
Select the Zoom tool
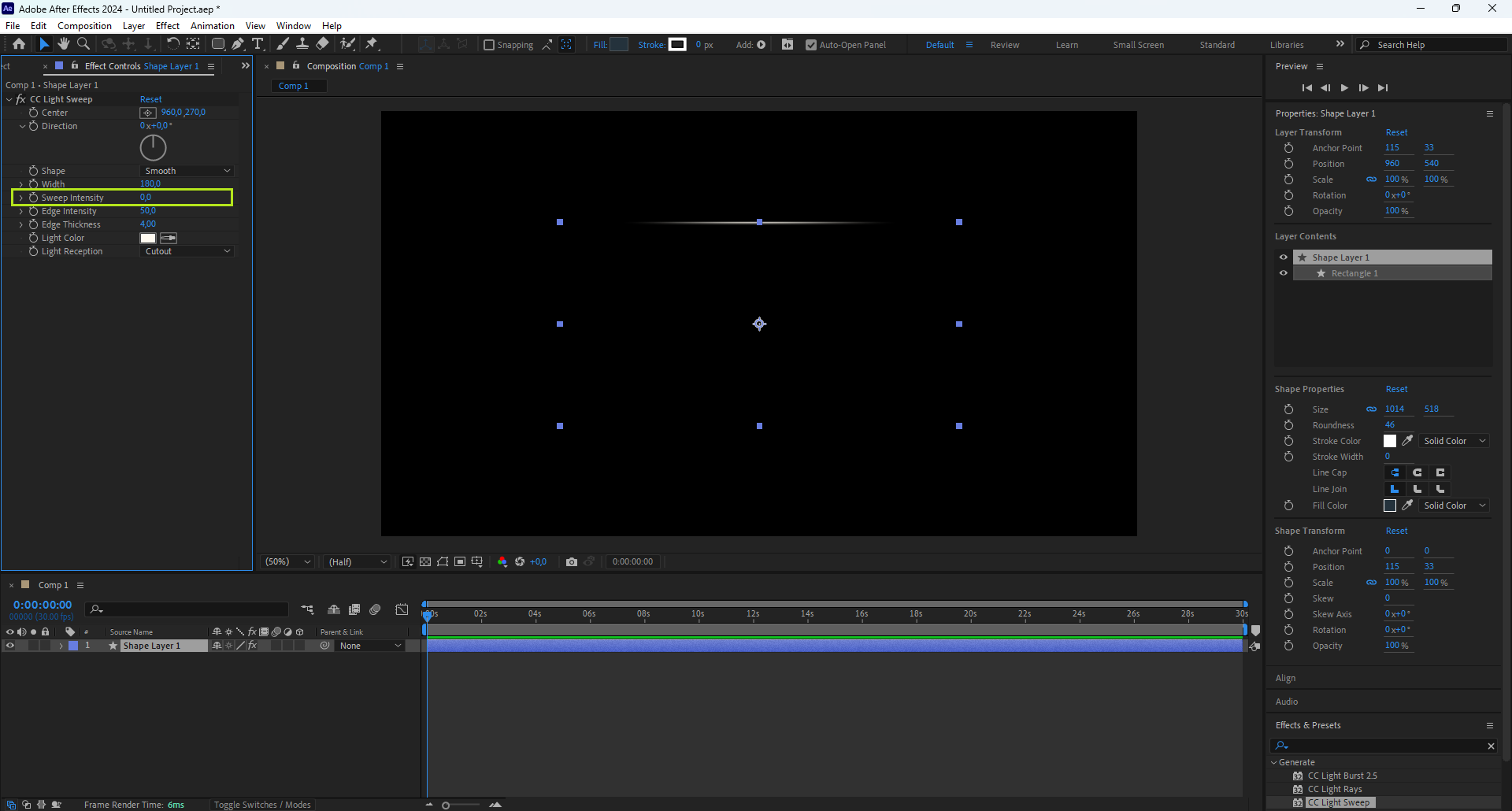83,44
